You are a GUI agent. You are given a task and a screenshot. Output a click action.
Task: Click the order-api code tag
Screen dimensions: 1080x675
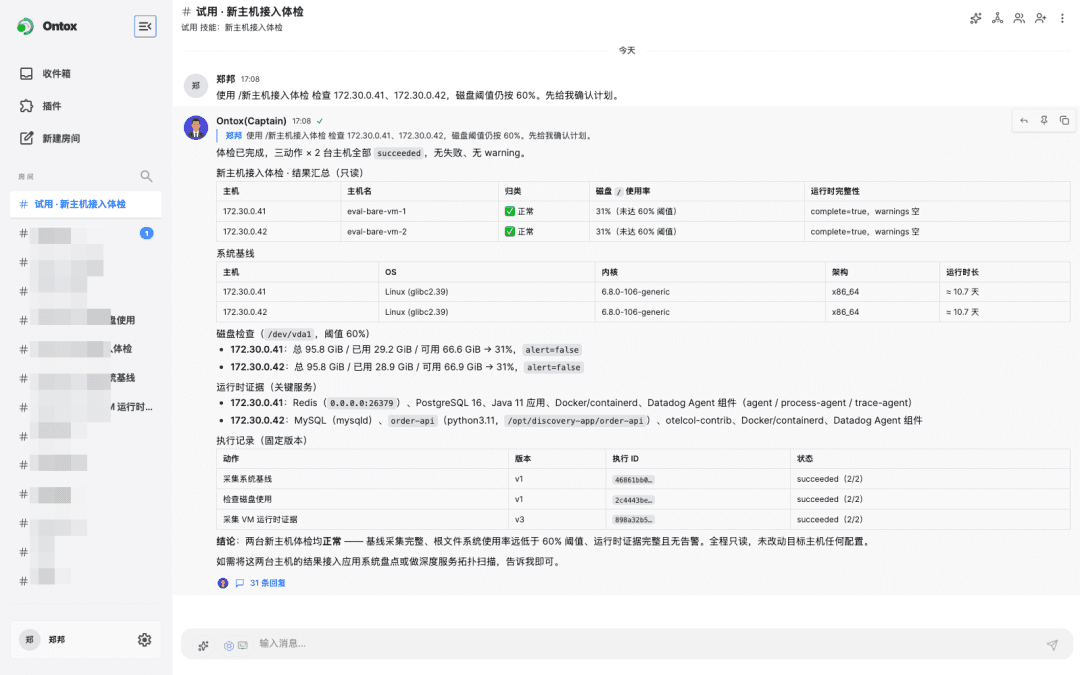tap(413, 421)
